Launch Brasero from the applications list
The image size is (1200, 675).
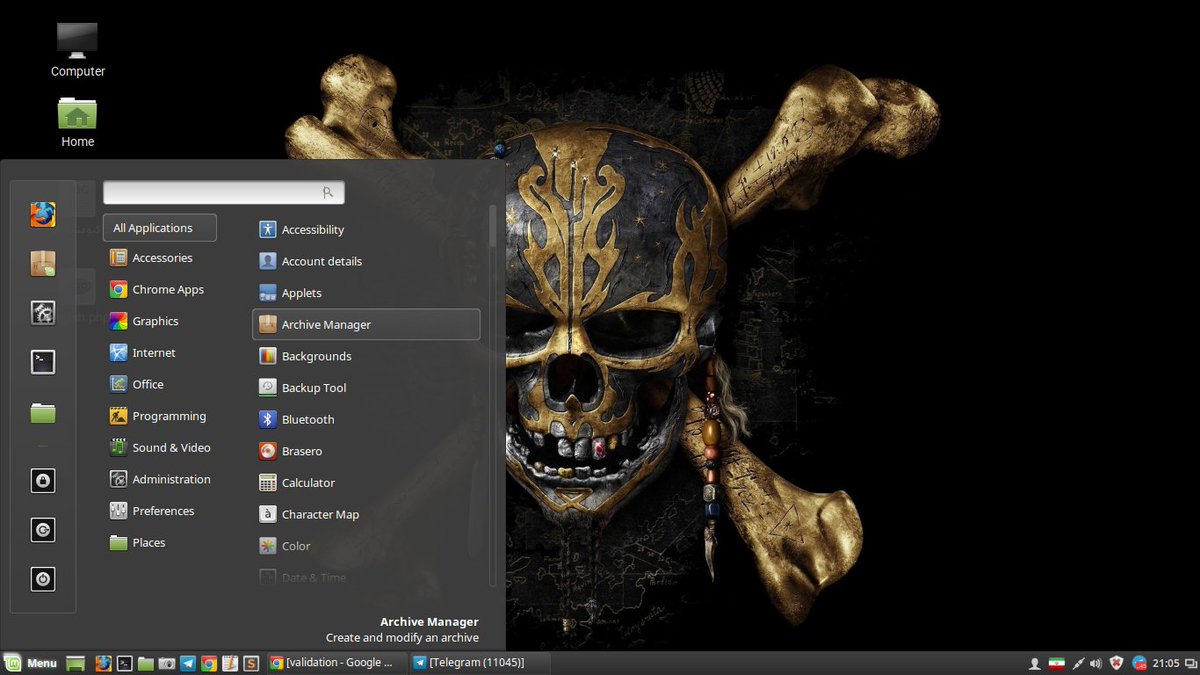366,451
